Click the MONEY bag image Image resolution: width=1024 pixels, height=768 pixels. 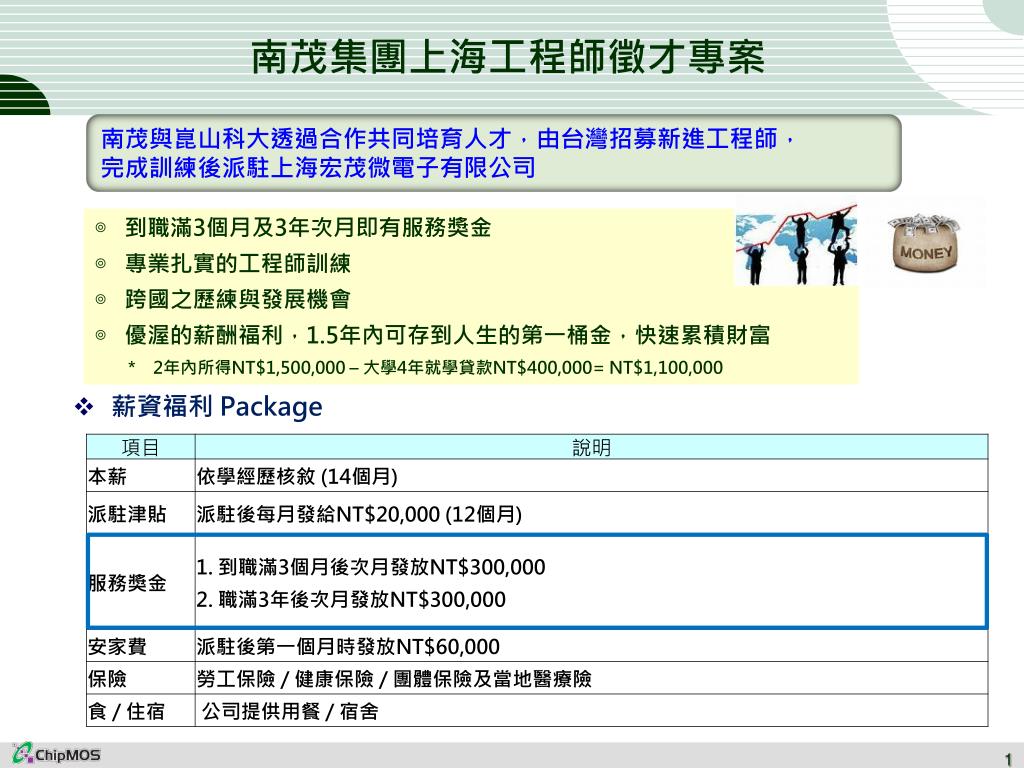click(x=924, y=244)
